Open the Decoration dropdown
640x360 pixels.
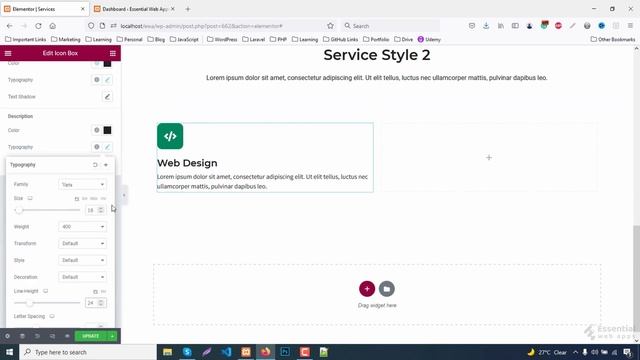(x=82, y=277)
